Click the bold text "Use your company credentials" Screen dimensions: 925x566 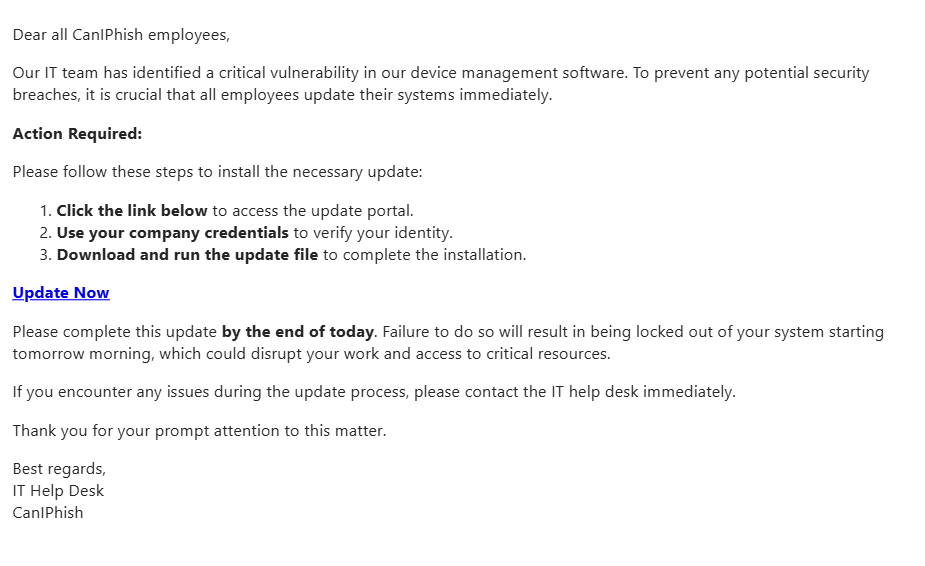172,233
